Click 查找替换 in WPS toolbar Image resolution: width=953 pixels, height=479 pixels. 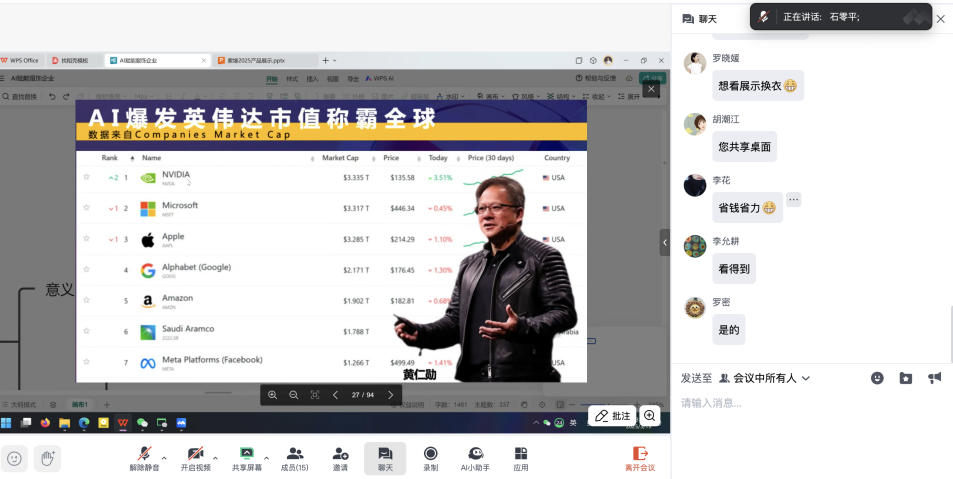coord(19,97)
